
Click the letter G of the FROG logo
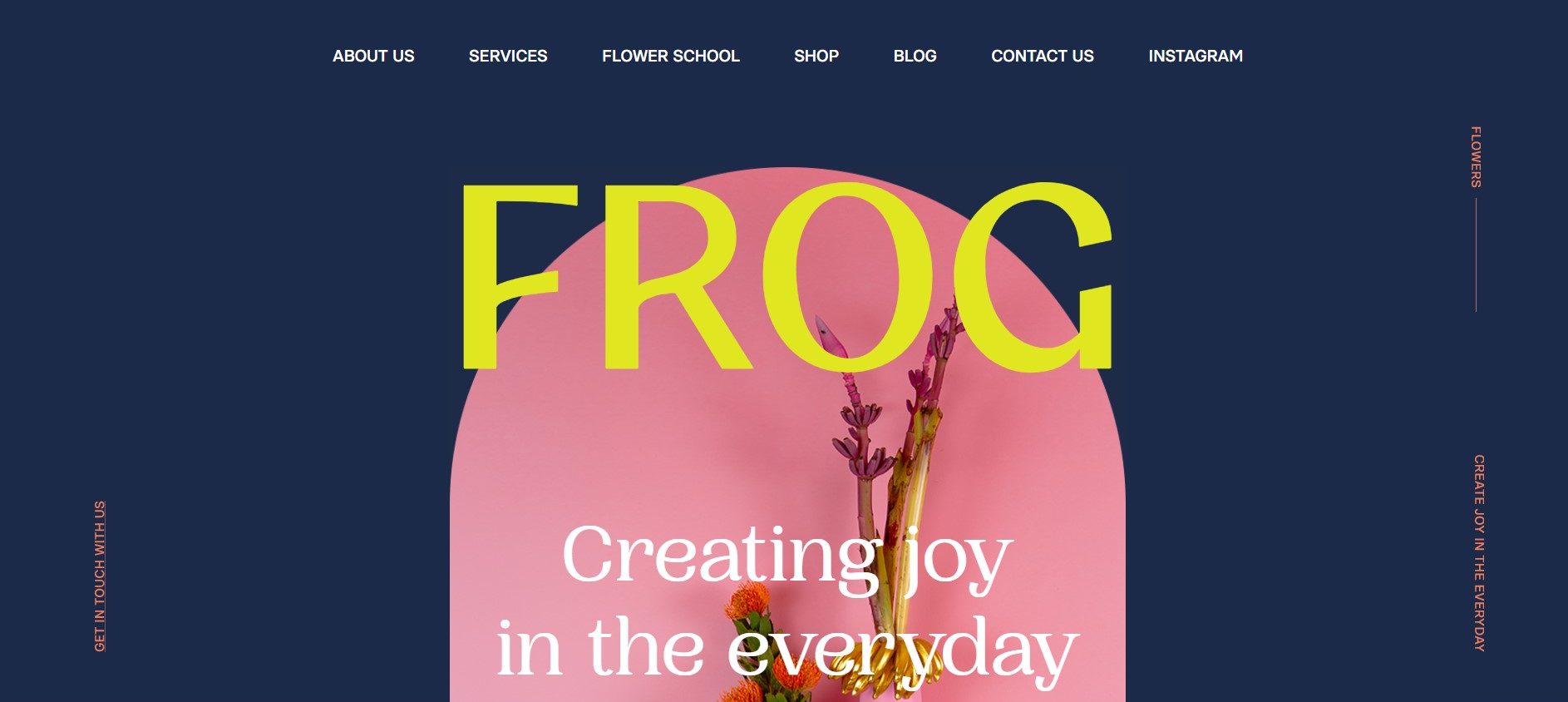coord(1033,277)
